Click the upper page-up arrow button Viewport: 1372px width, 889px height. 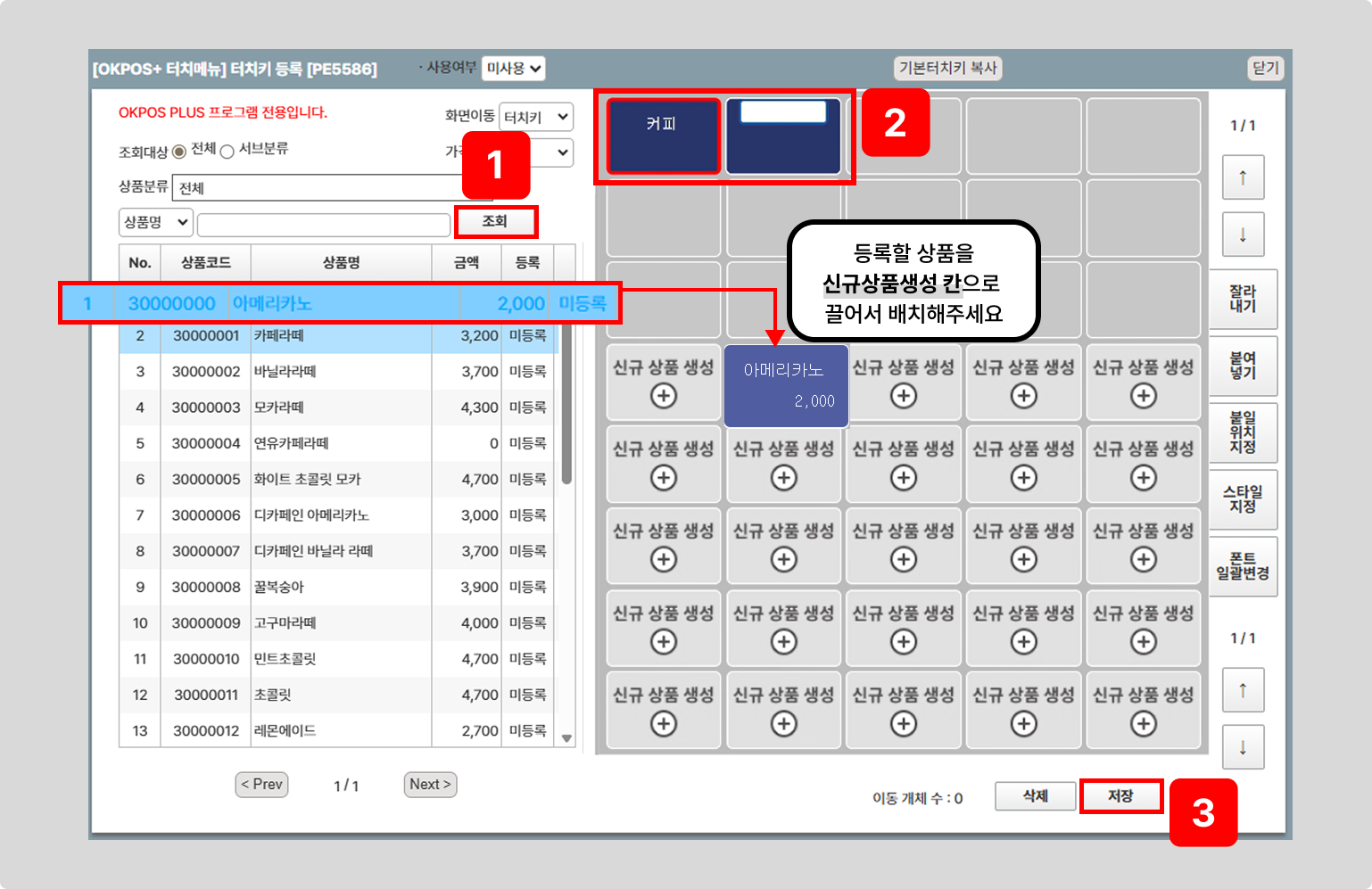(1243, 177)
